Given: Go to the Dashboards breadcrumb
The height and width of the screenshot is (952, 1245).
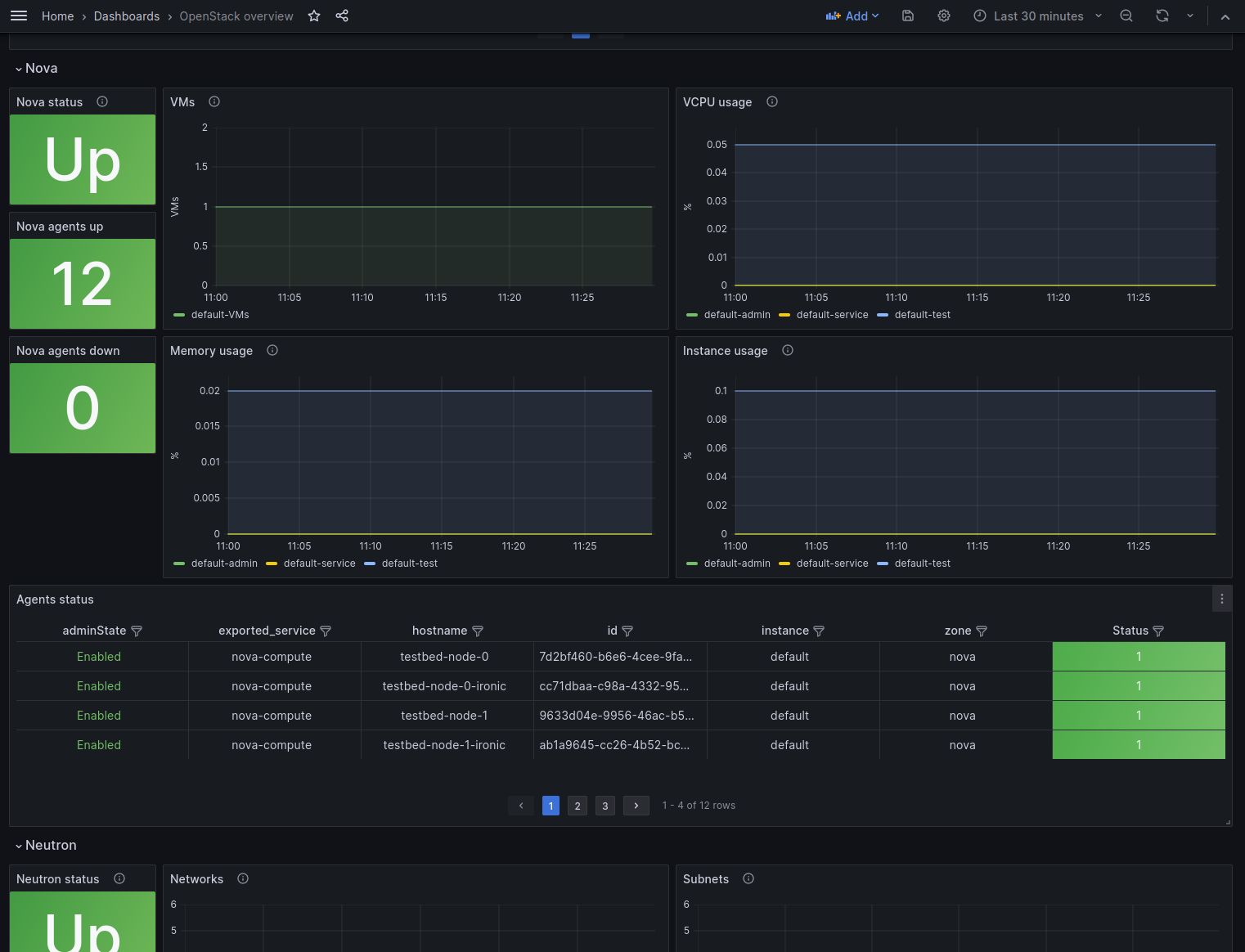Looking at the screenshot, I should pos(127,16).
